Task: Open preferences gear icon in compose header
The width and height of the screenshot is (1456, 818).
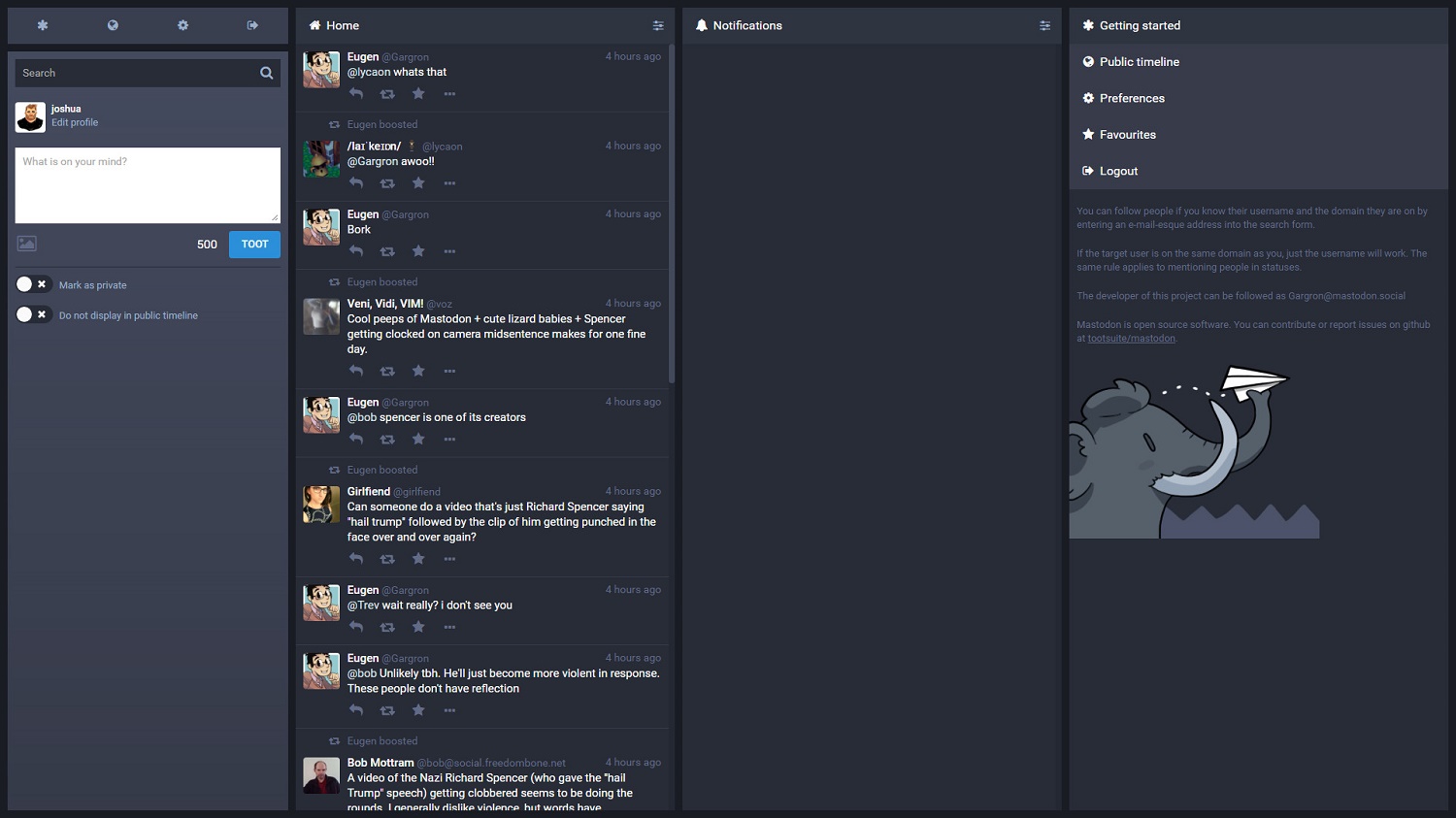Action: click(182, 25)
